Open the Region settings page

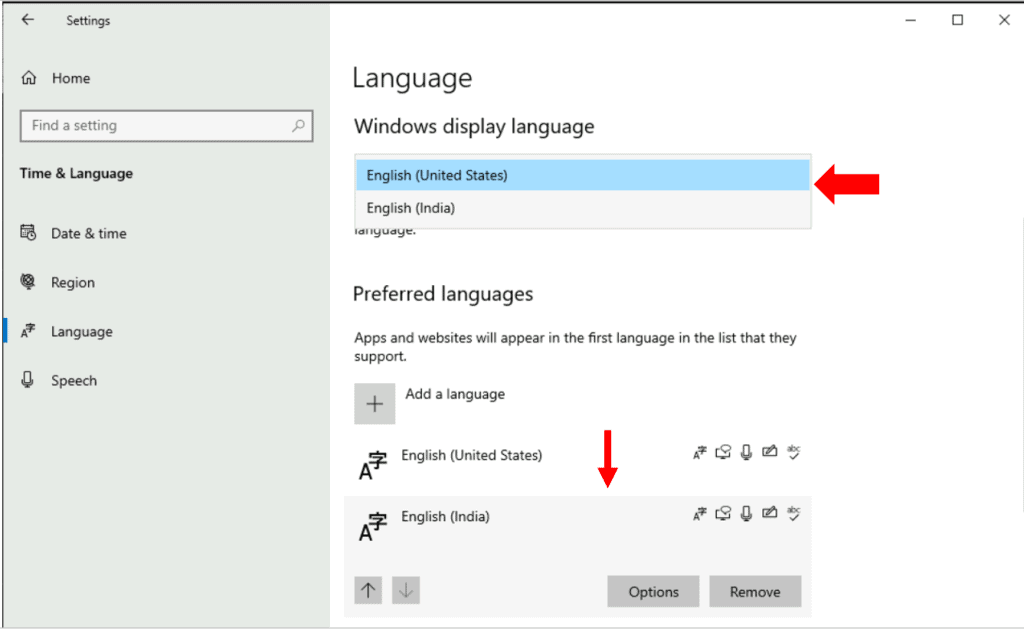pyautogui.click(x=72, y=283)
